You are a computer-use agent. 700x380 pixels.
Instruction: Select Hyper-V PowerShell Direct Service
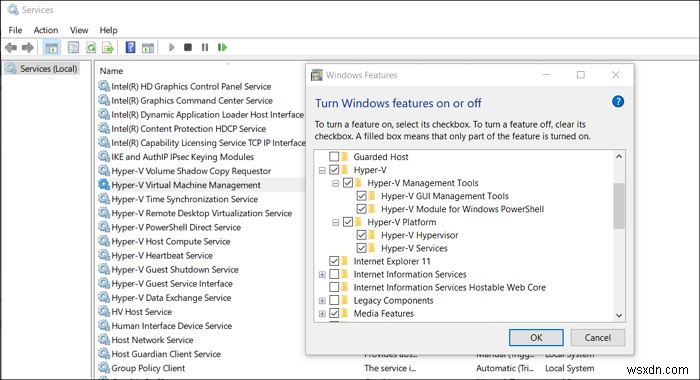click(x=176, y=227)
